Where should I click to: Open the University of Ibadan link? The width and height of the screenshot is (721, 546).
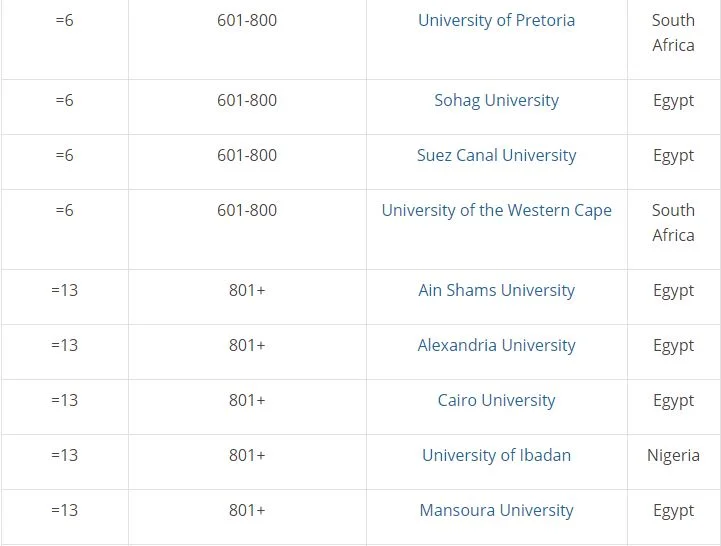point(496,455)
